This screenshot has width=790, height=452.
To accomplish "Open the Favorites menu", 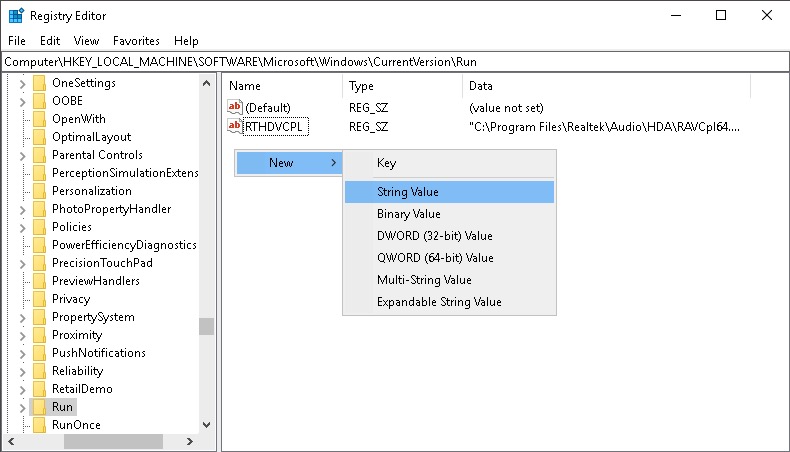I will click(x=136, y=41).
